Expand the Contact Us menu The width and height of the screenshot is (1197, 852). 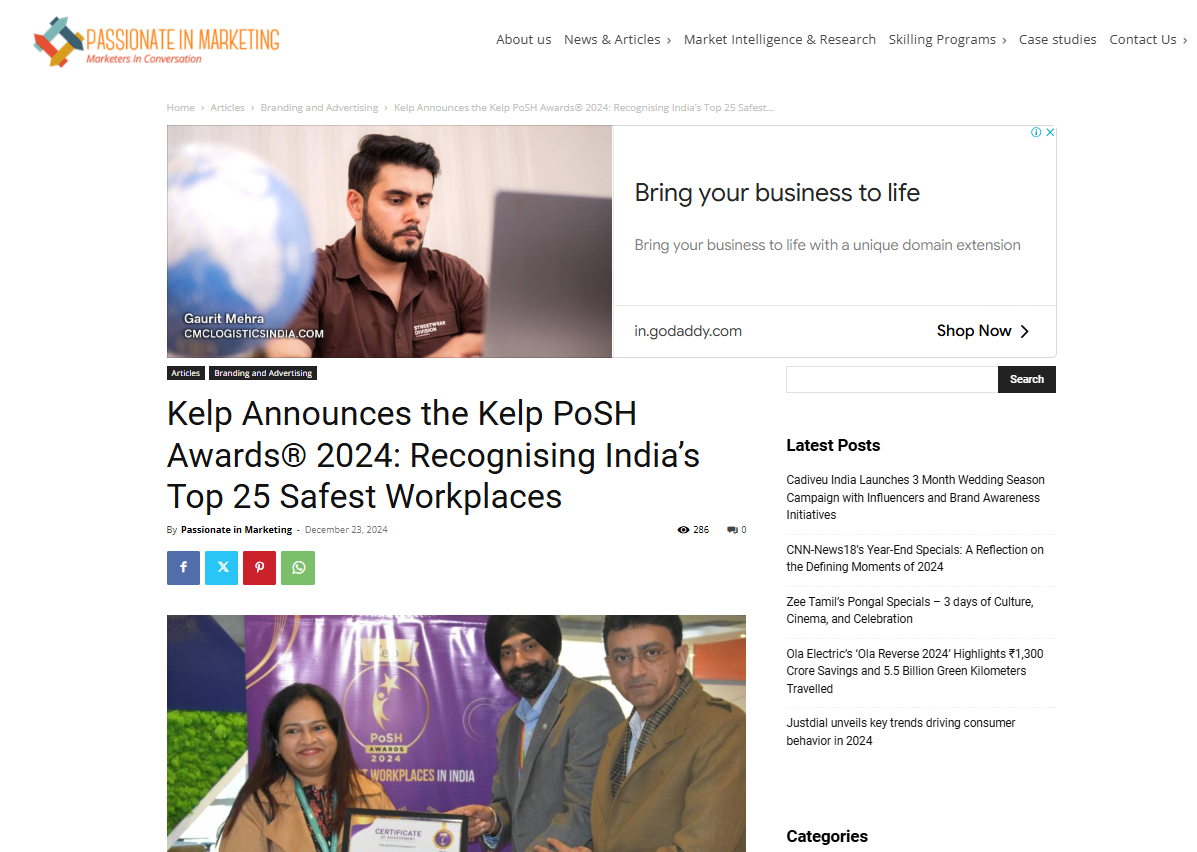point(1148,40)
